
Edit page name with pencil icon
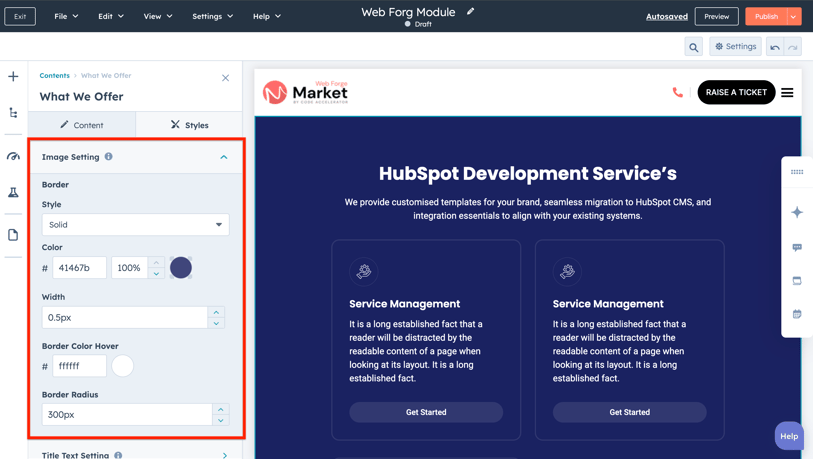point(470,12)
